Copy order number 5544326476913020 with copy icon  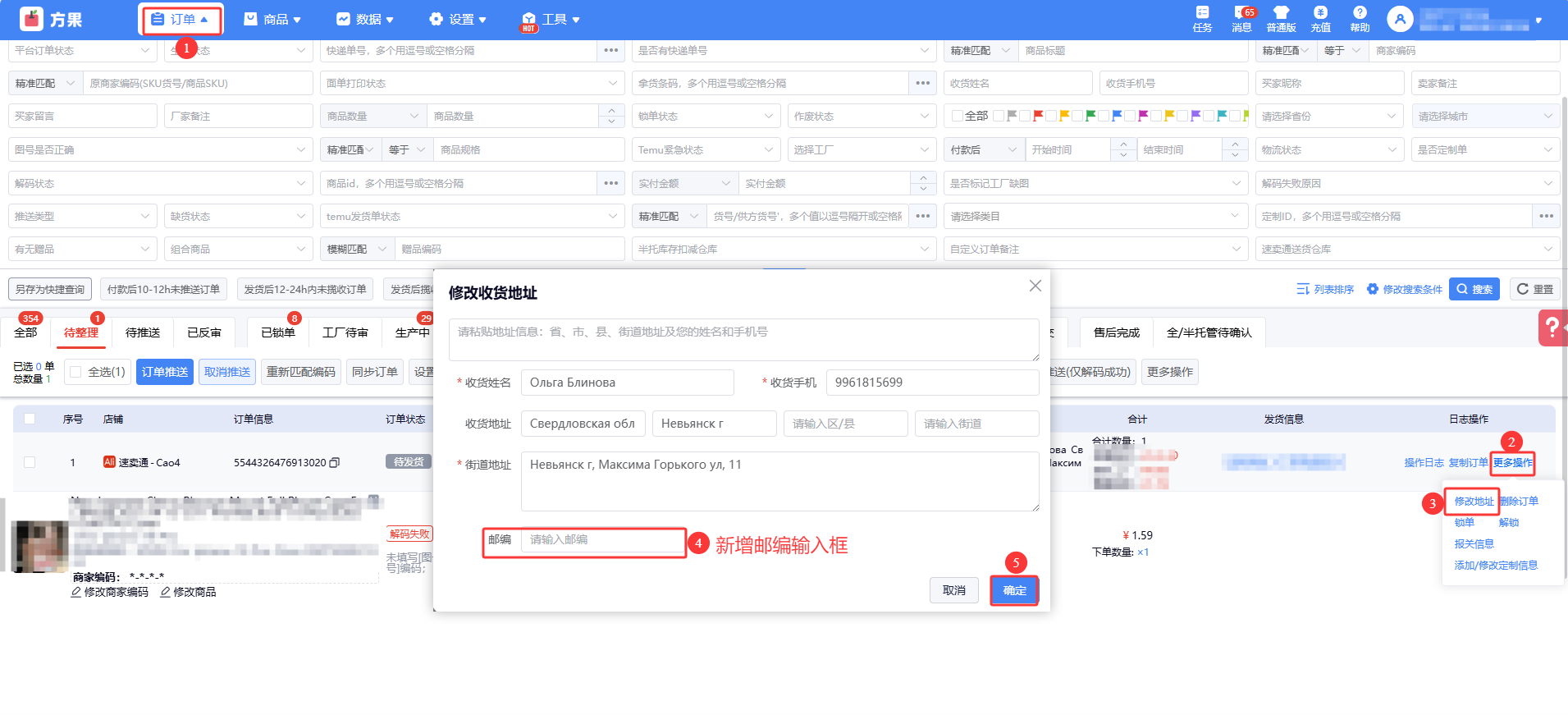(335, 463)
